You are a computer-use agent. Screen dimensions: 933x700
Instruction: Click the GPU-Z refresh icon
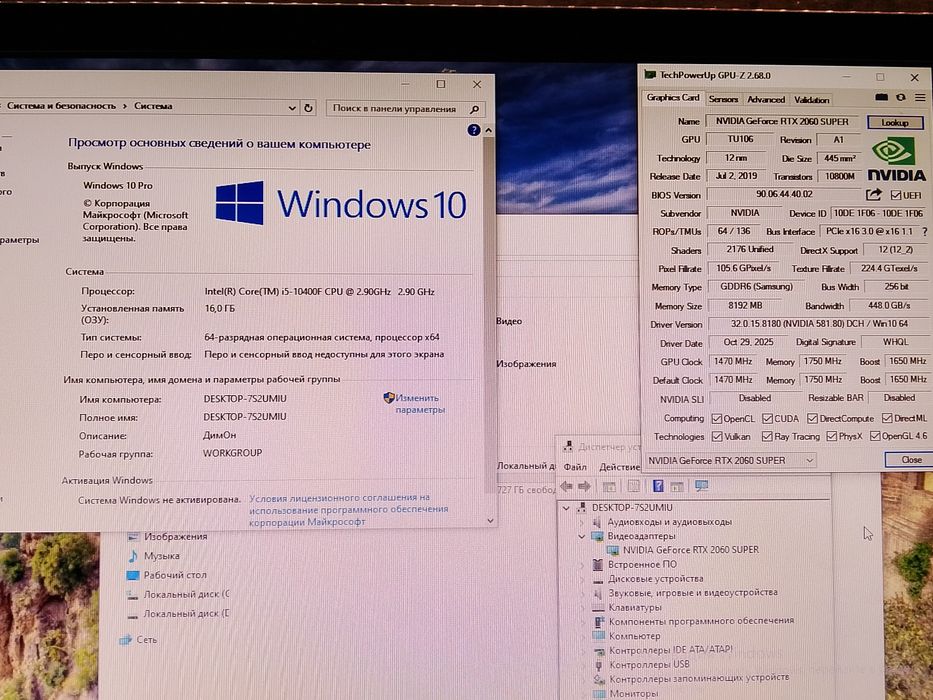tap(901, 98)
